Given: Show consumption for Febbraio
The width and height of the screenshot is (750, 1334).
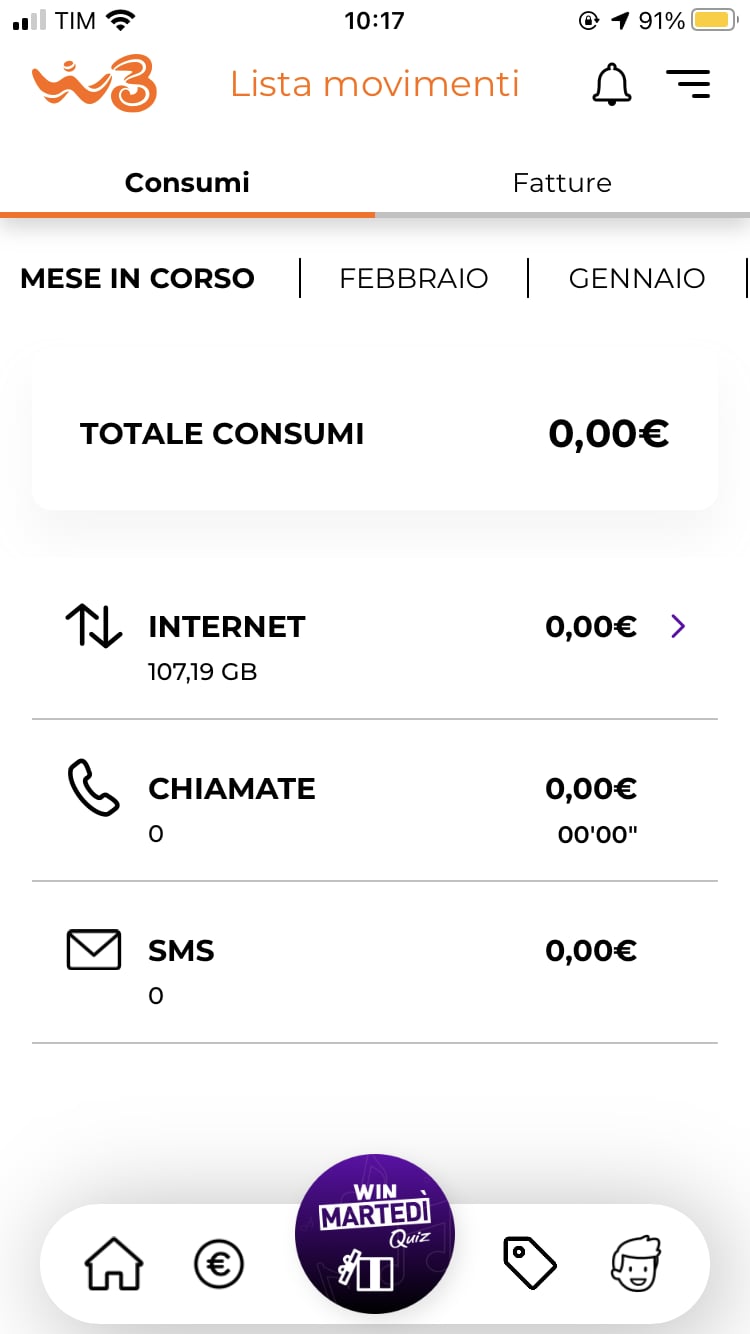Looking at the screenshot, I should [x=413, y=278].
